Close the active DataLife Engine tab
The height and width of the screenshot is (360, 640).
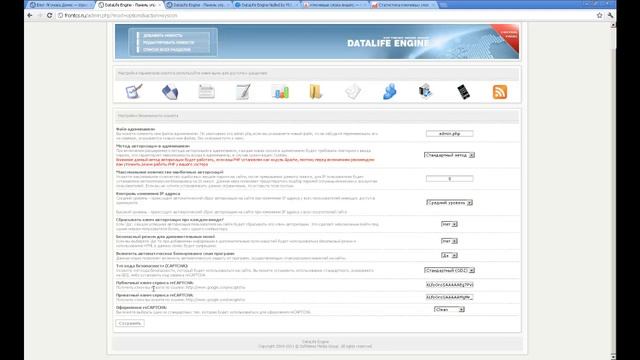159,5
